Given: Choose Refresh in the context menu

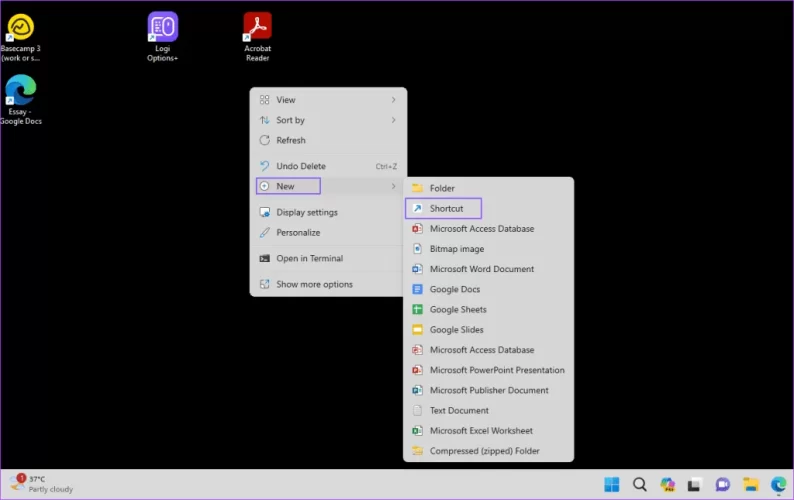Looking at the screenshot, I should point(291,141).
